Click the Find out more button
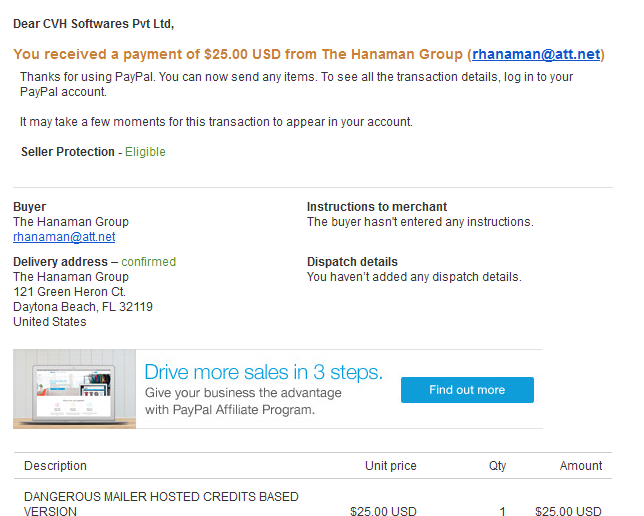Image resolution: width=644 pixels, height=516 pixels. 467,390
